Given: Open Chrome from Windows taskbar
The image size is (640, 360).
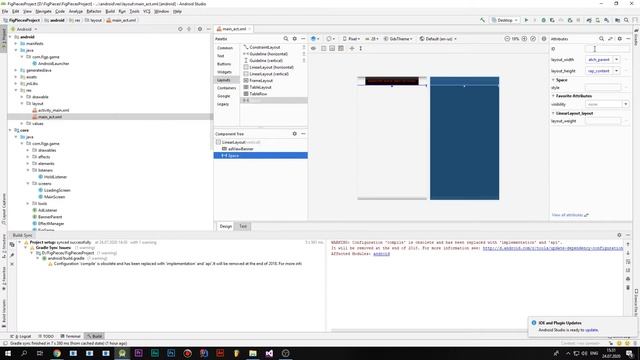Looking at the screenshot, I should pos(57,353).
